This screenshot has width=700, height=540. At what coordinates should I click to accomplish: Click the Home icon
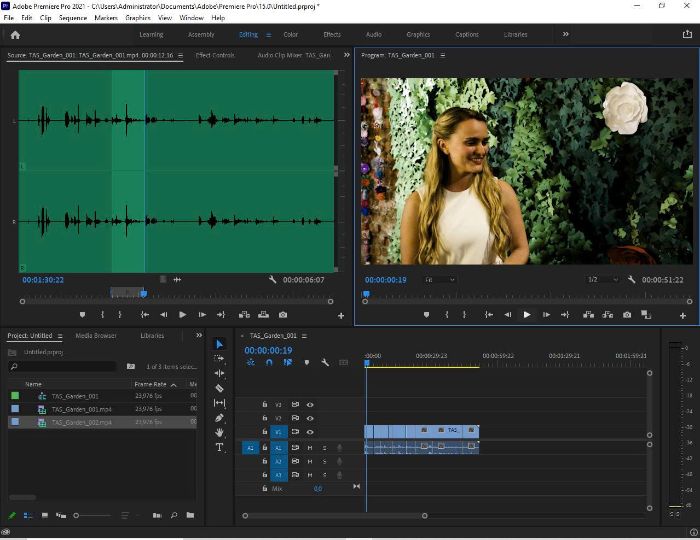(x=15, y=35)
